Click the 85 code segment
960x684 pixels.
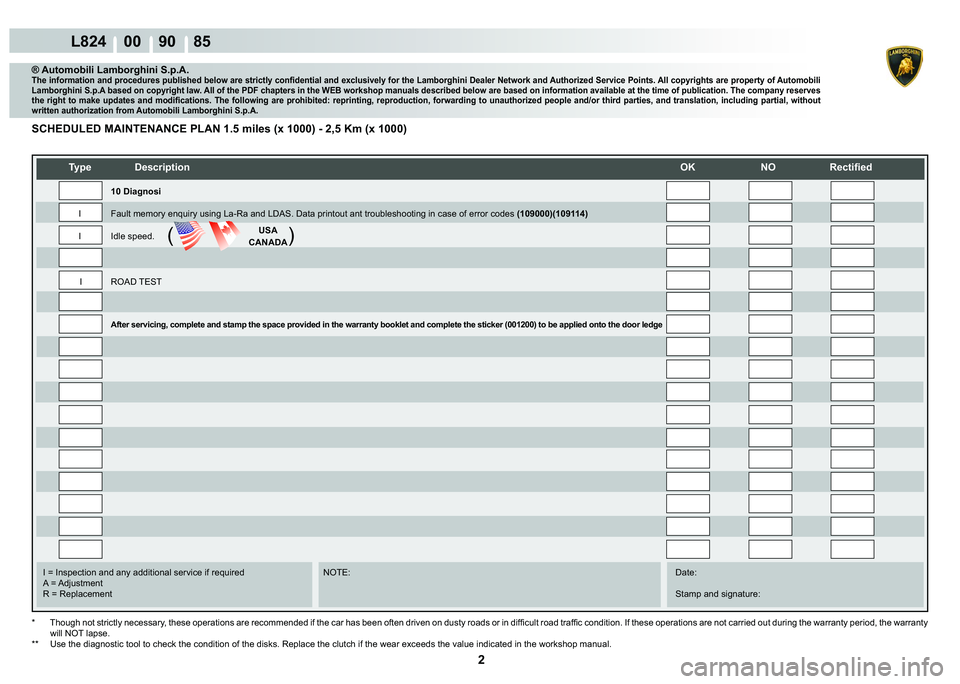202,42
